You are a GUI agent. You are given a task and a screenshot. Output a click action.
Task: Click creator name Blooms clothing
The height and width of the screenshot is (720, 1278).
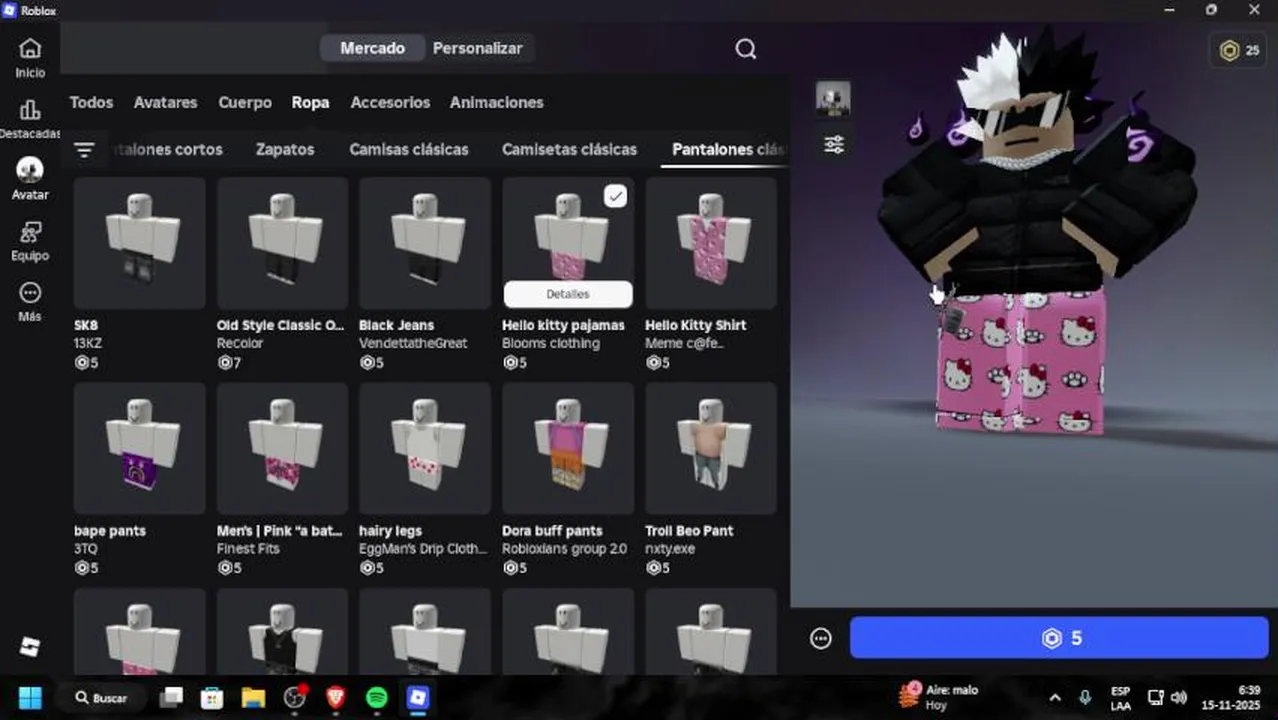click(x=551, y=343)
